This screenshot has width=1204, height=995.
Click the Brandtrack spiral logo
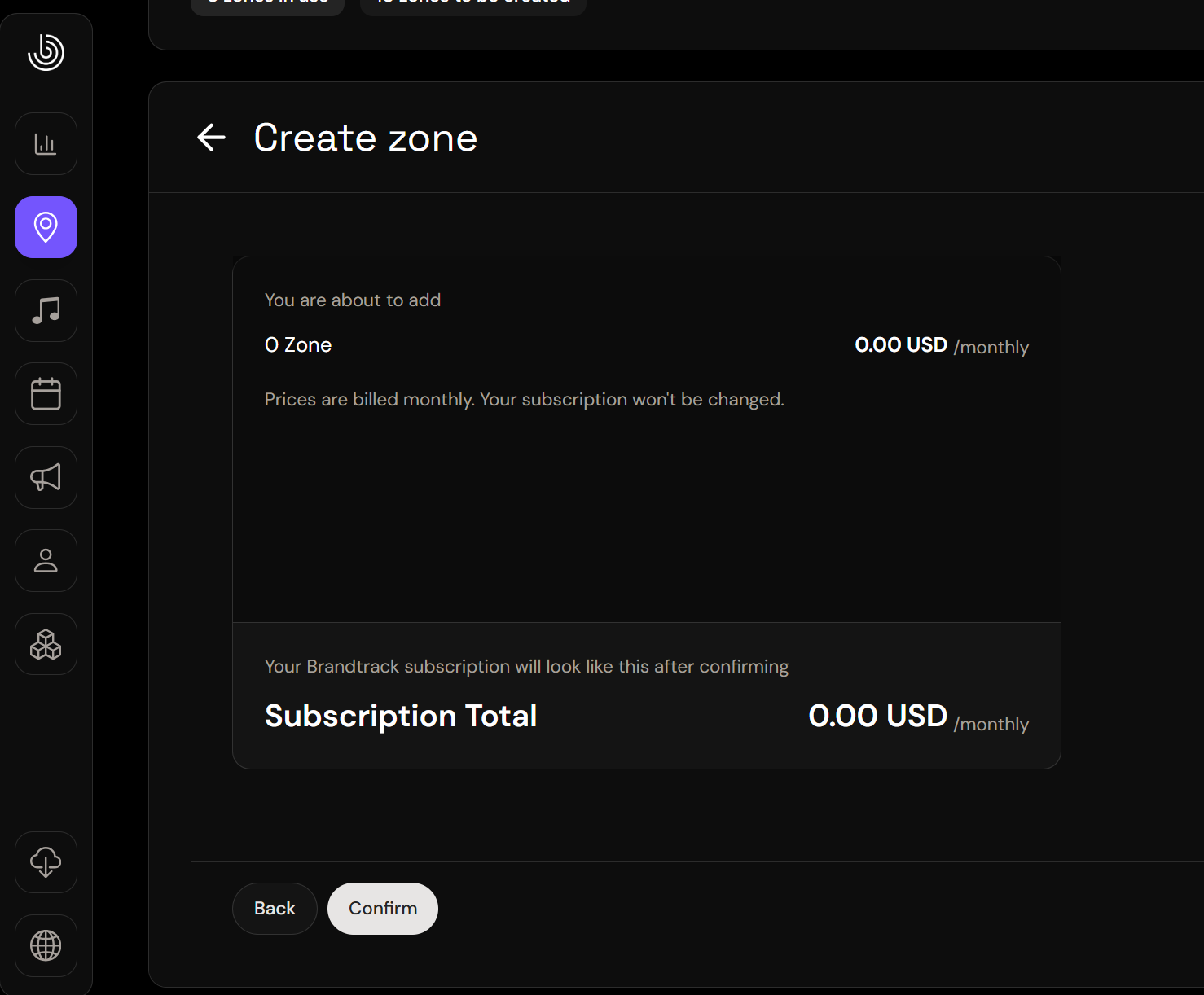coord(46,52)
